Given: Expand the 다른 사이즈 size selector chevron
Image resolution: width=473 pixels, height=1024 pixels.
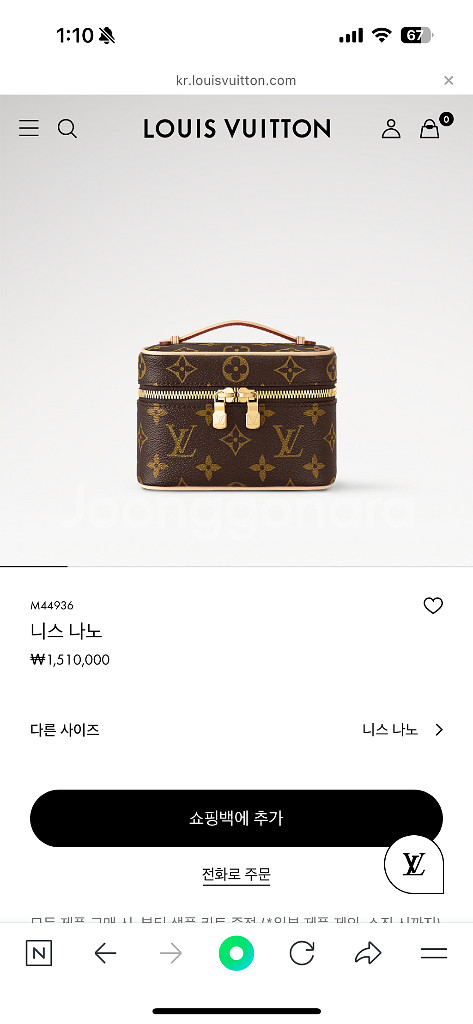Looking at the screenshot, I should (x=439, y=730).
